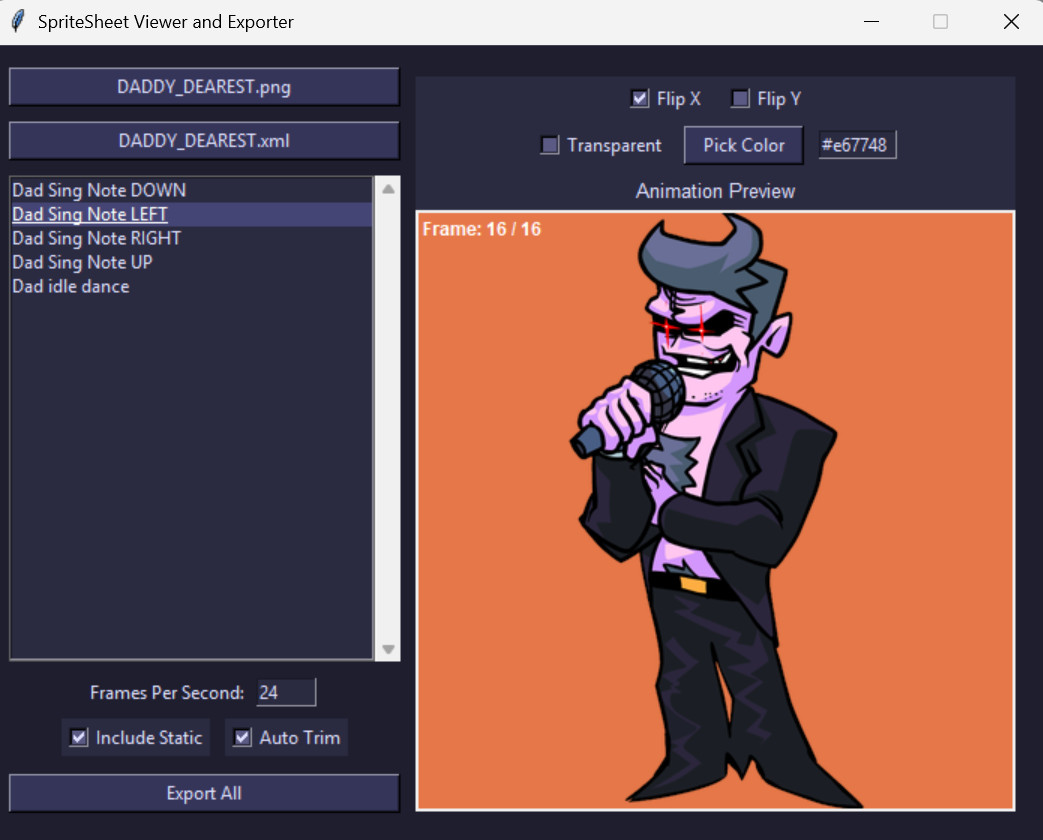
Task: Click the animation preview sprite image
Action: tap(715, 511)
